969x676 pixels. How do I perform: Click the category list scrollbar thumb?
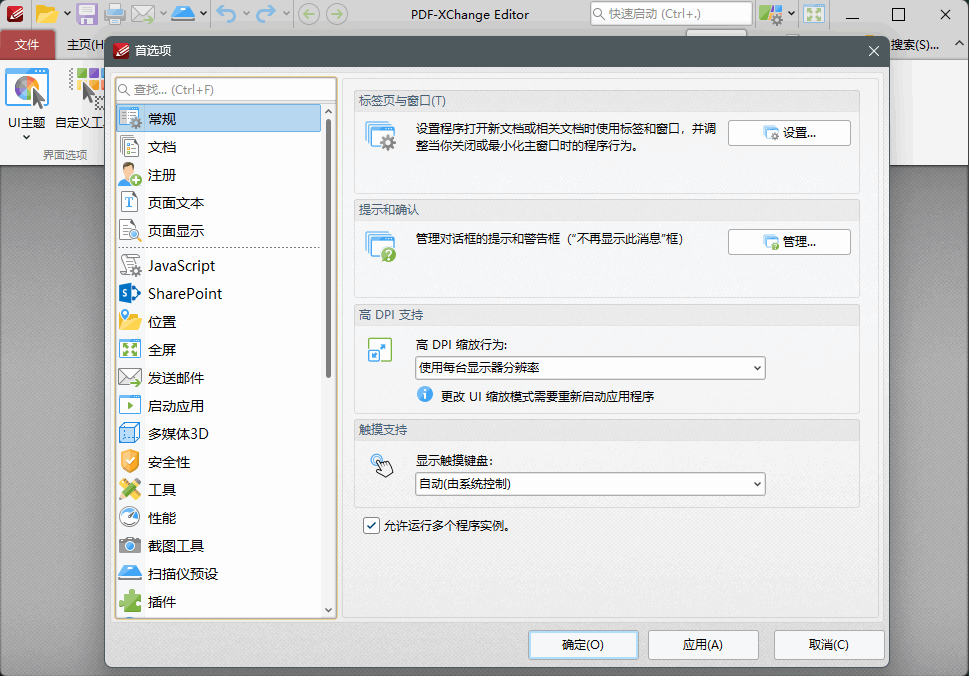[328, 247]
